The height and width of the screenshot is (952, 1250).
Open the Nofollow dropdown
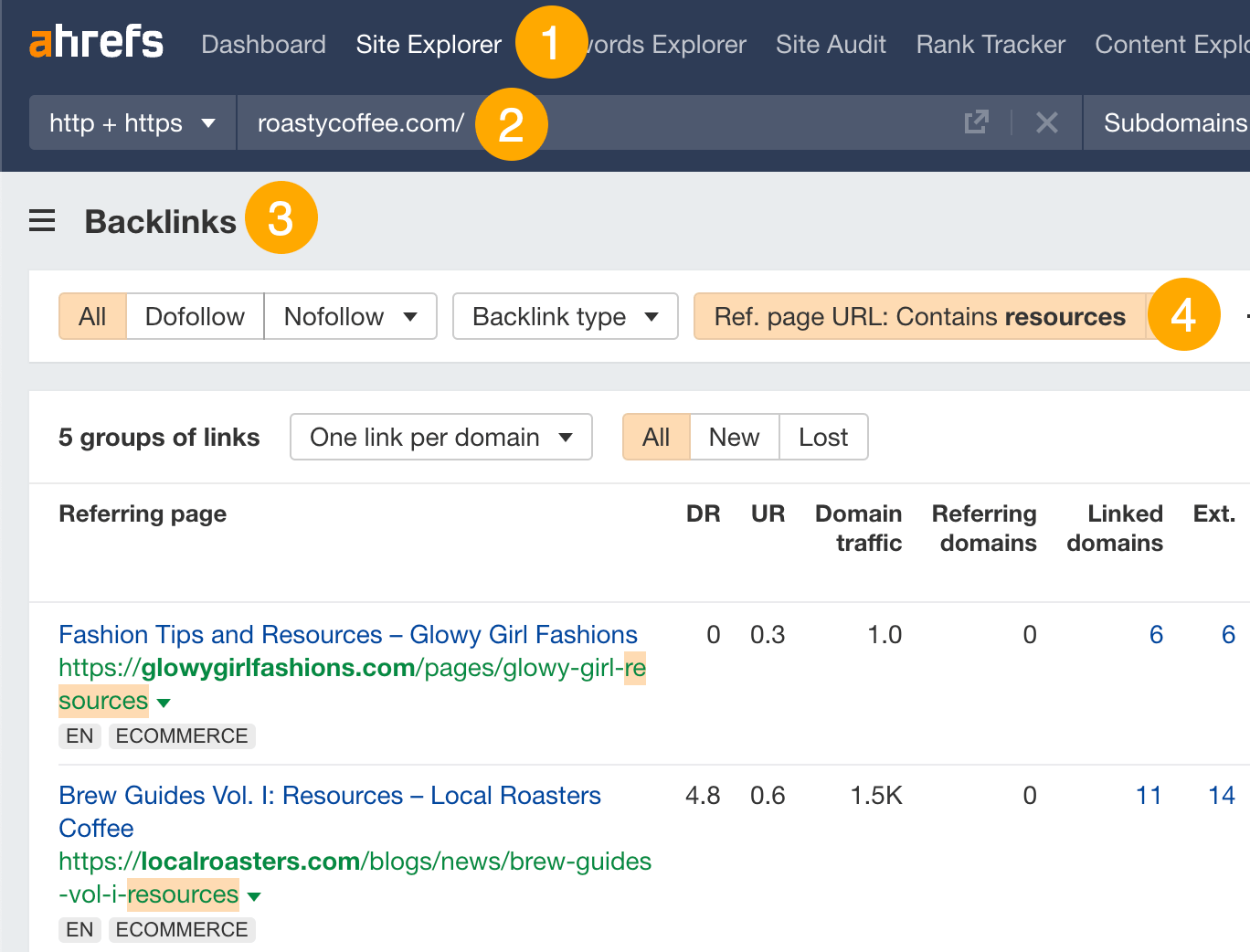pyautogui.click(x=350, y=316)
